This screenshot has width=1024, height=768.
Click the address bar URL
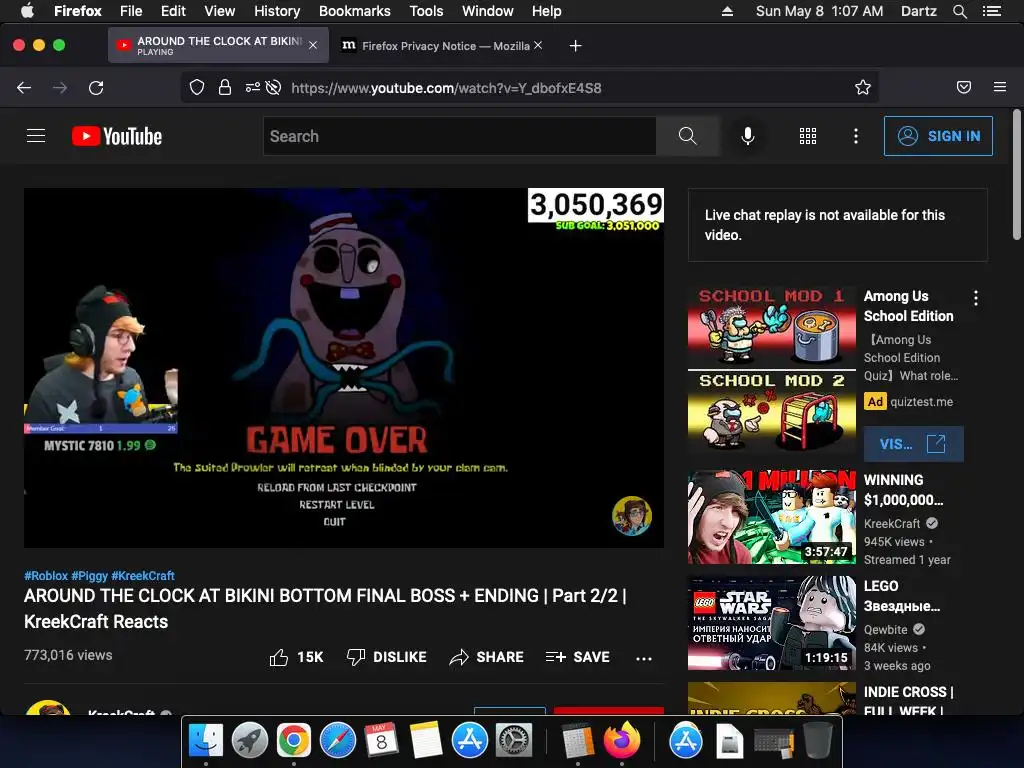click(446, 88)
